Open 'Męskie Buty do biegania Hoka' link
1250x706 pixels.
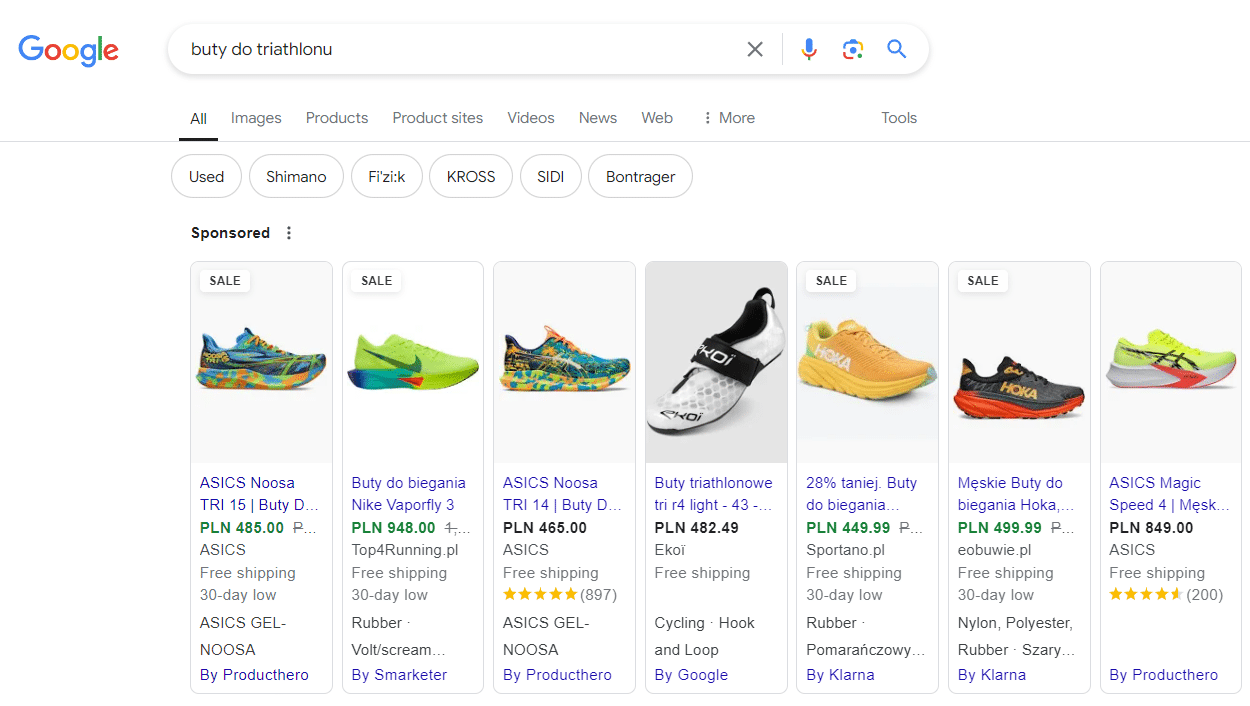1016,494
